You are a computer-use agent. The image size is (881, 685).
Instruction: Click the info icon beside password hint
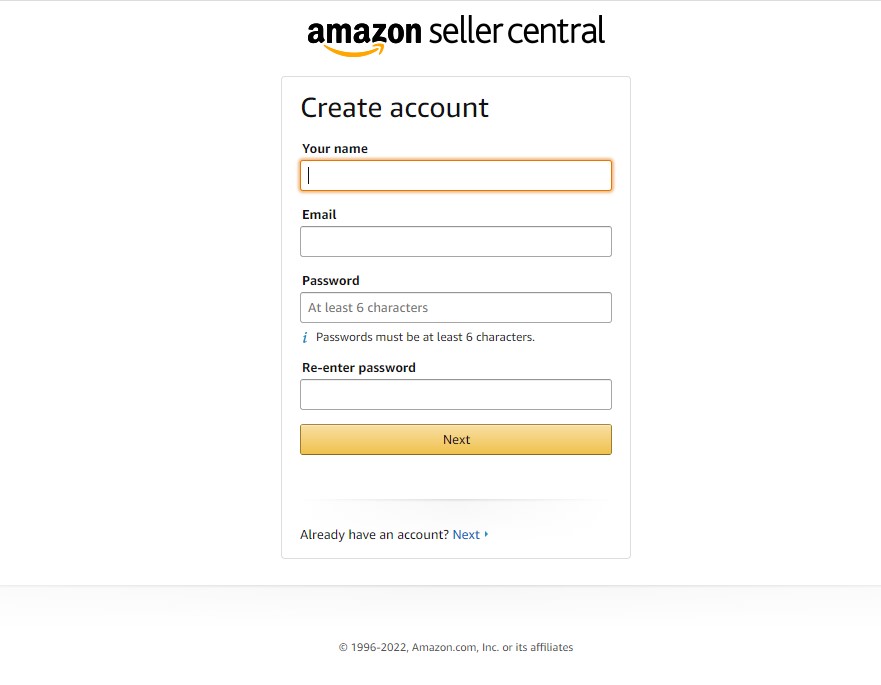305,337
